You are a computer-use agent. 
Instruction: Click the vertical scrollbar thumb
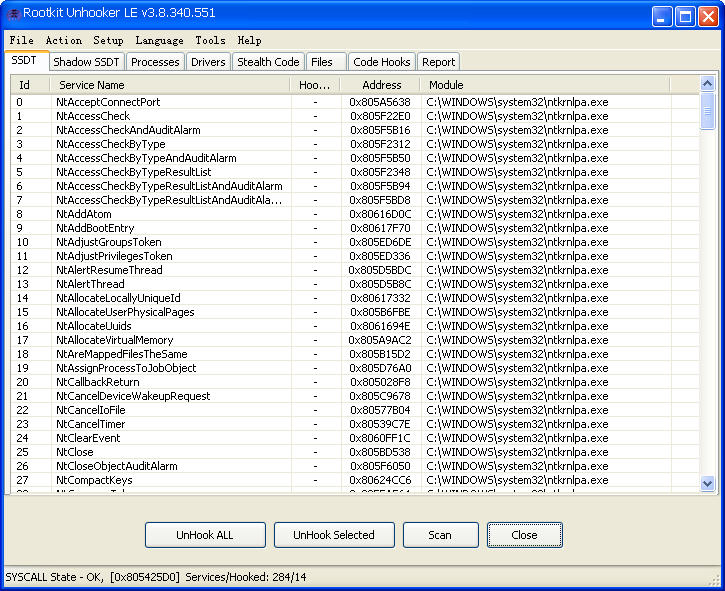707,111
